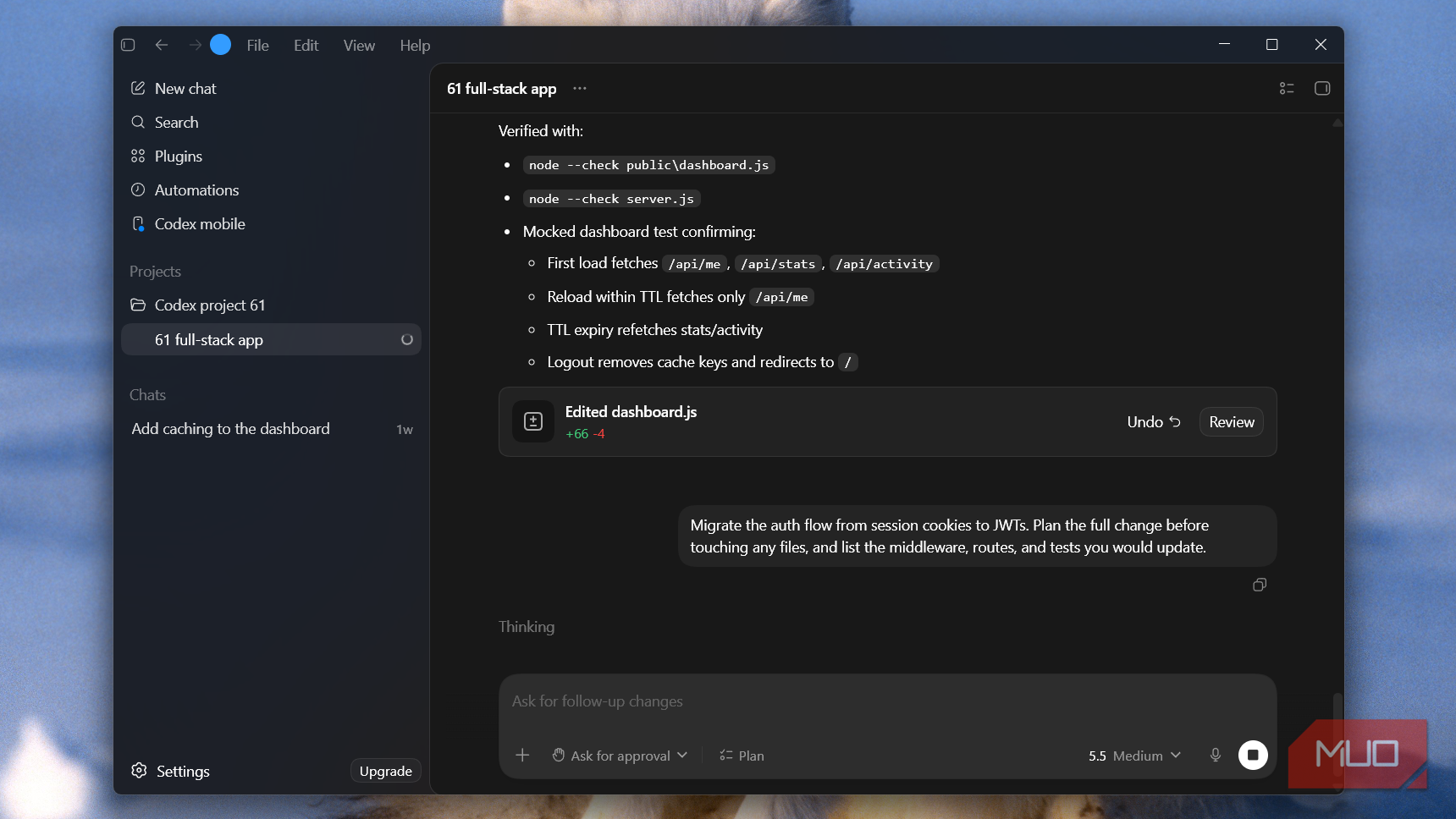Viewport: 1456px width, 819px height.
Task: Toggle the sidebar panel icon
Action: click(128, 45)
